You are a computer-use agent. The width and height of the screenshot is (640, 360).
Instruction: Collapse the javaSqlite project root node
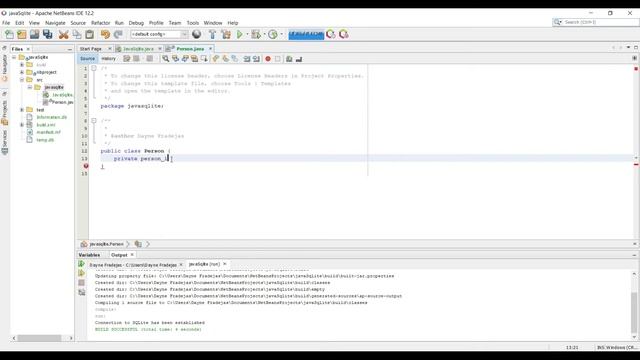pyautogui.click(x=14, y=57)
